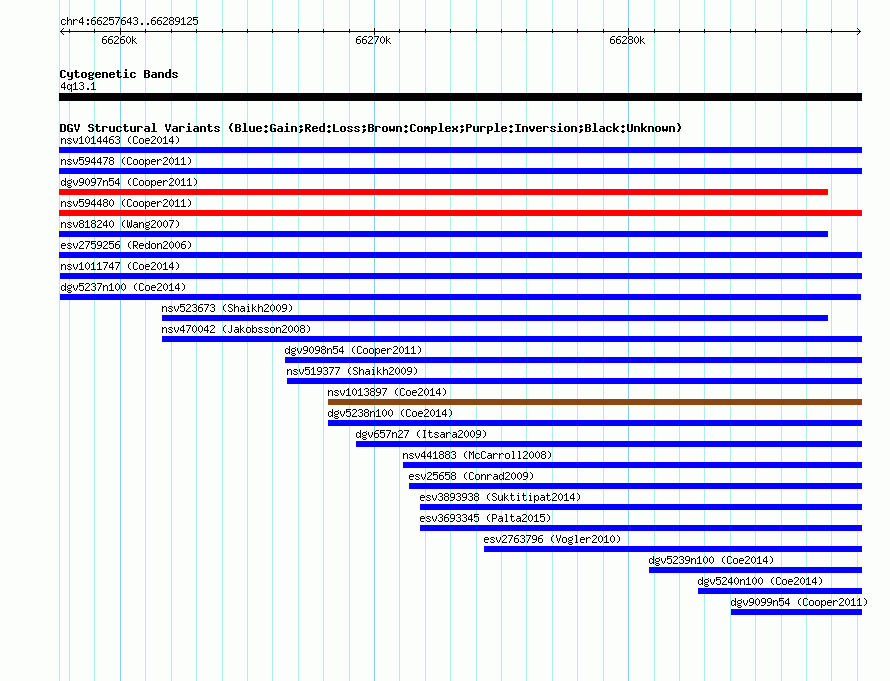Screen dimensions: 890x681
Task: Click the black 4q13.1 cytogenetic band bar
Action: pyautogui.click(x=460, y=97)
